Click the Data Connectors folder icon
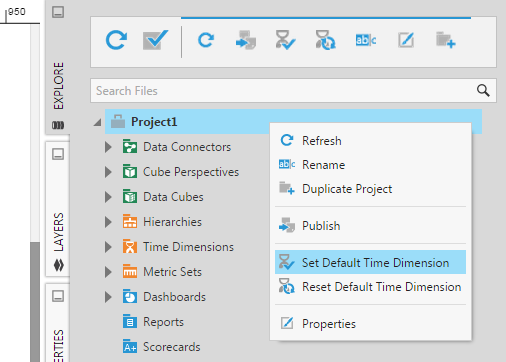This screenshot has width=506, height=362. (130, 146)
